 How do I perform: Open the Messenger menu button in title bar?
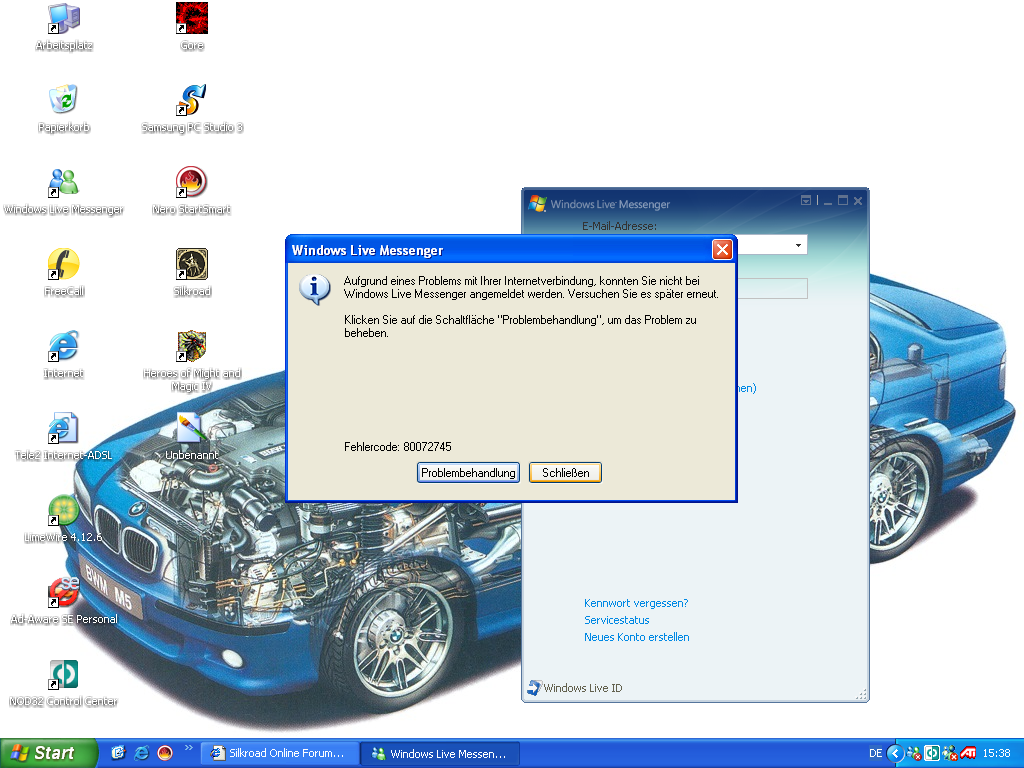pyautogui.click(x=807, y=201)
